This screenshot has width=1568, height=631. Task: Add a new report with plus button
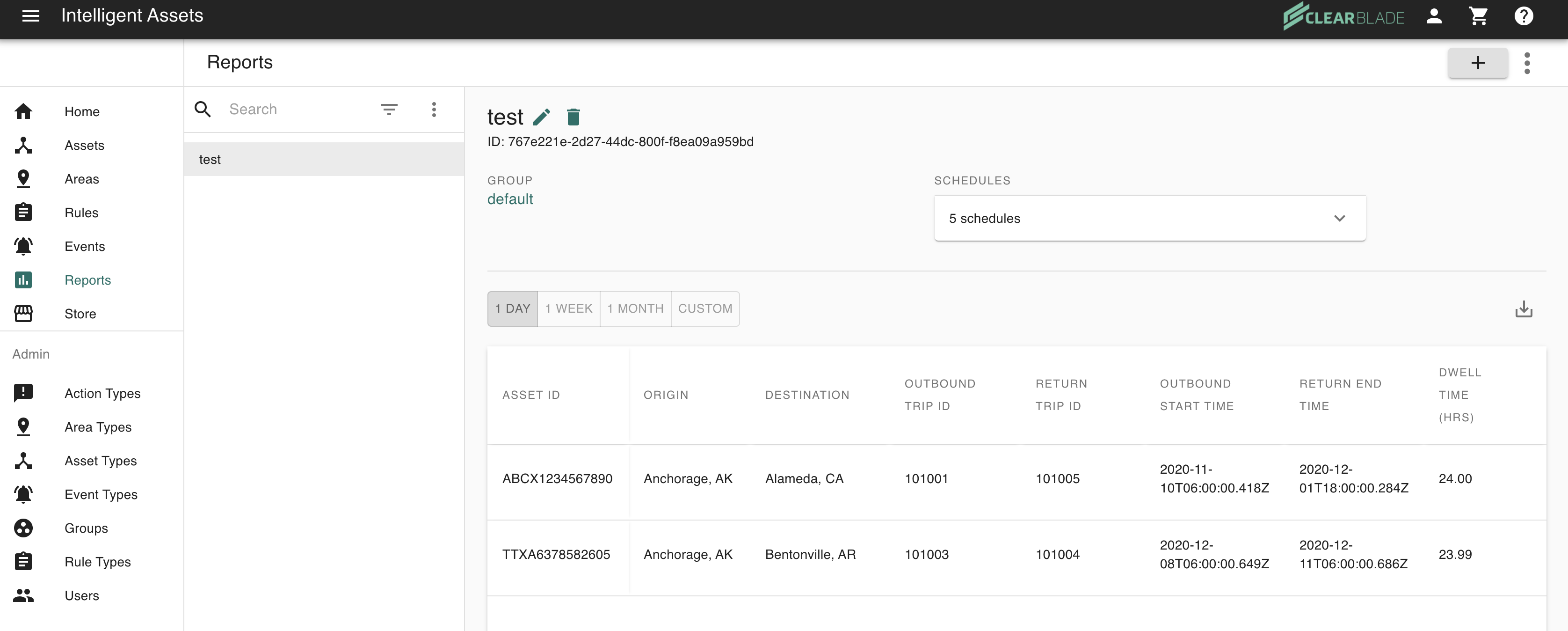pyautogui.click(x=1477, y=63)
